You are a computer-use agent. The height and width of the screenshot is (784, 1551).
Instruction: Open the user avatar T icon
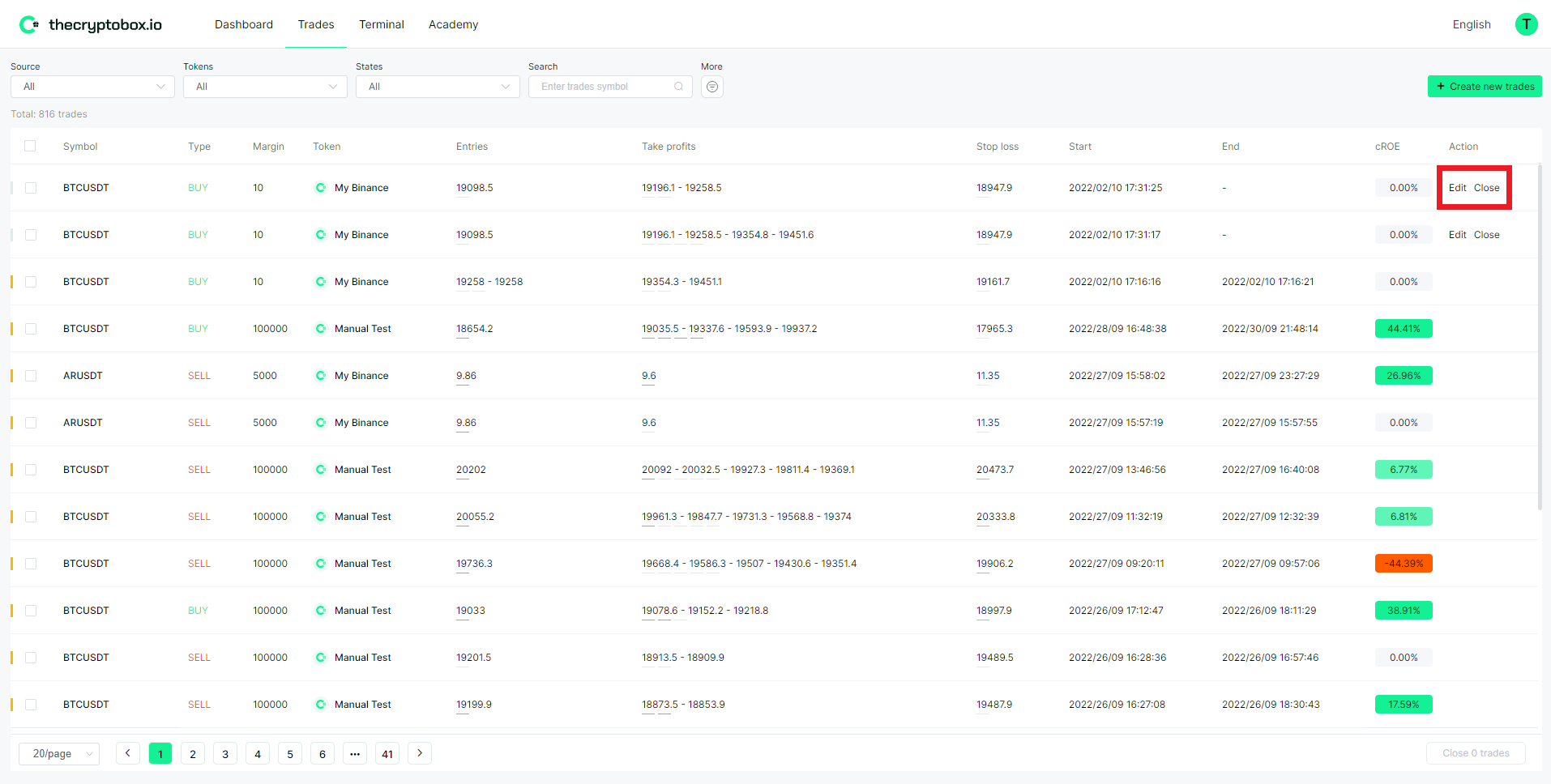[1526, 24]
